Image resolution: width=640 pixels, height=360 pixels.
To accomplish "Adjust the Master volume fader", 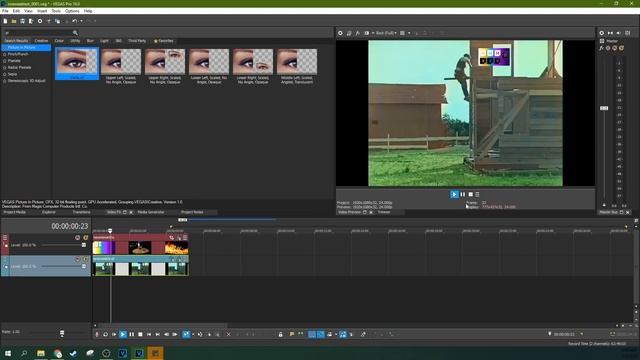I will (604, 108).
